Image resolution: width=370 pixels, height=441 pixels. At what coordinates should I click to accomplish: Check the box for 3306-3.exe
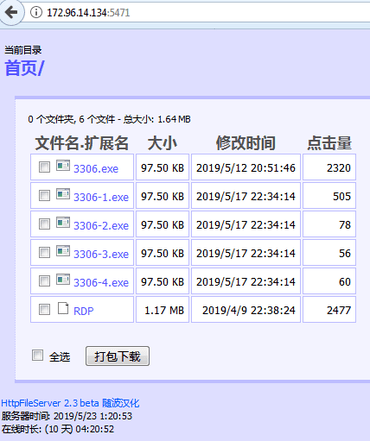[x=44, y=252]
